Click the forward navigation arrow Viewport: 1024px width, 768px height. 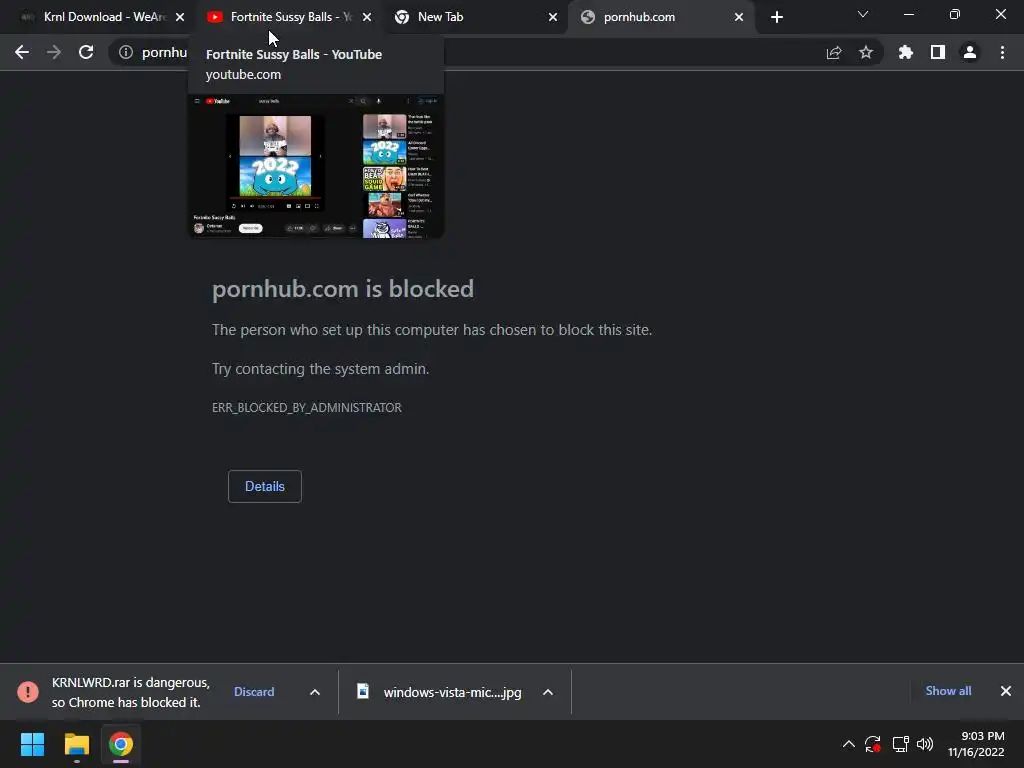tap(54, 52)
